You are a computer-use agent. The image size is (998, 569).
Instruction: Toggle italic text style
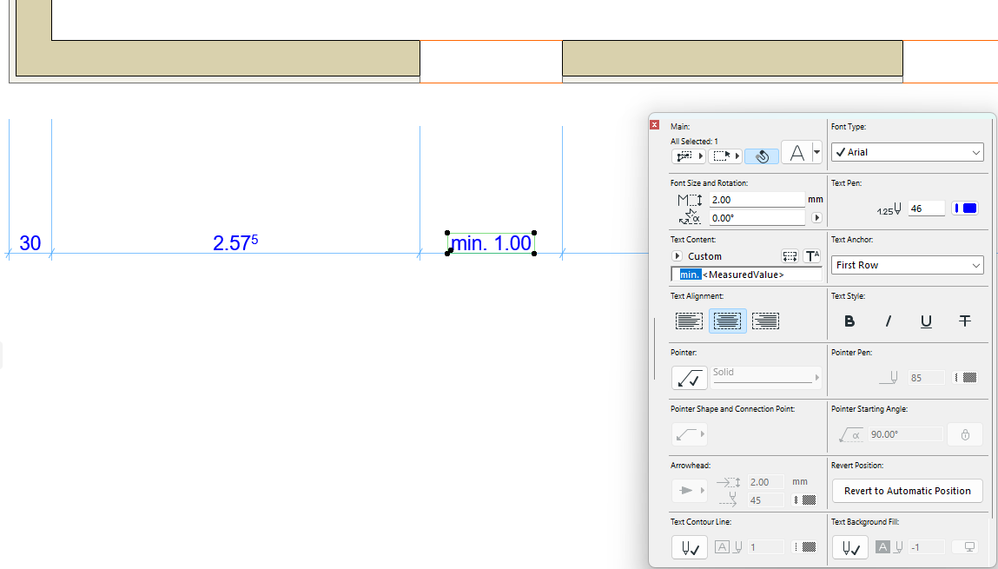point(888,321)
